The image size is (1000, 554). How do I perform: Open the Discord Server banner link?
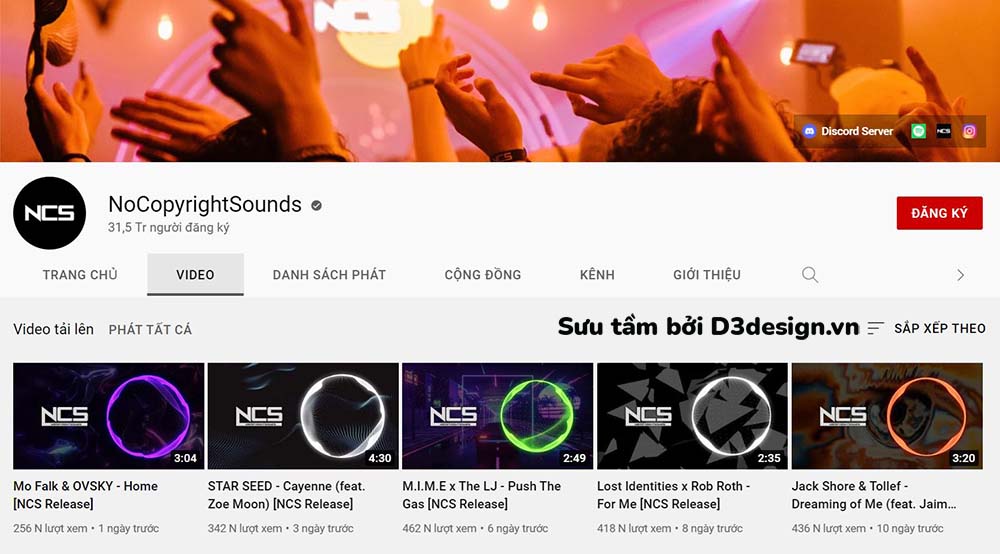[x=848, y=131]
